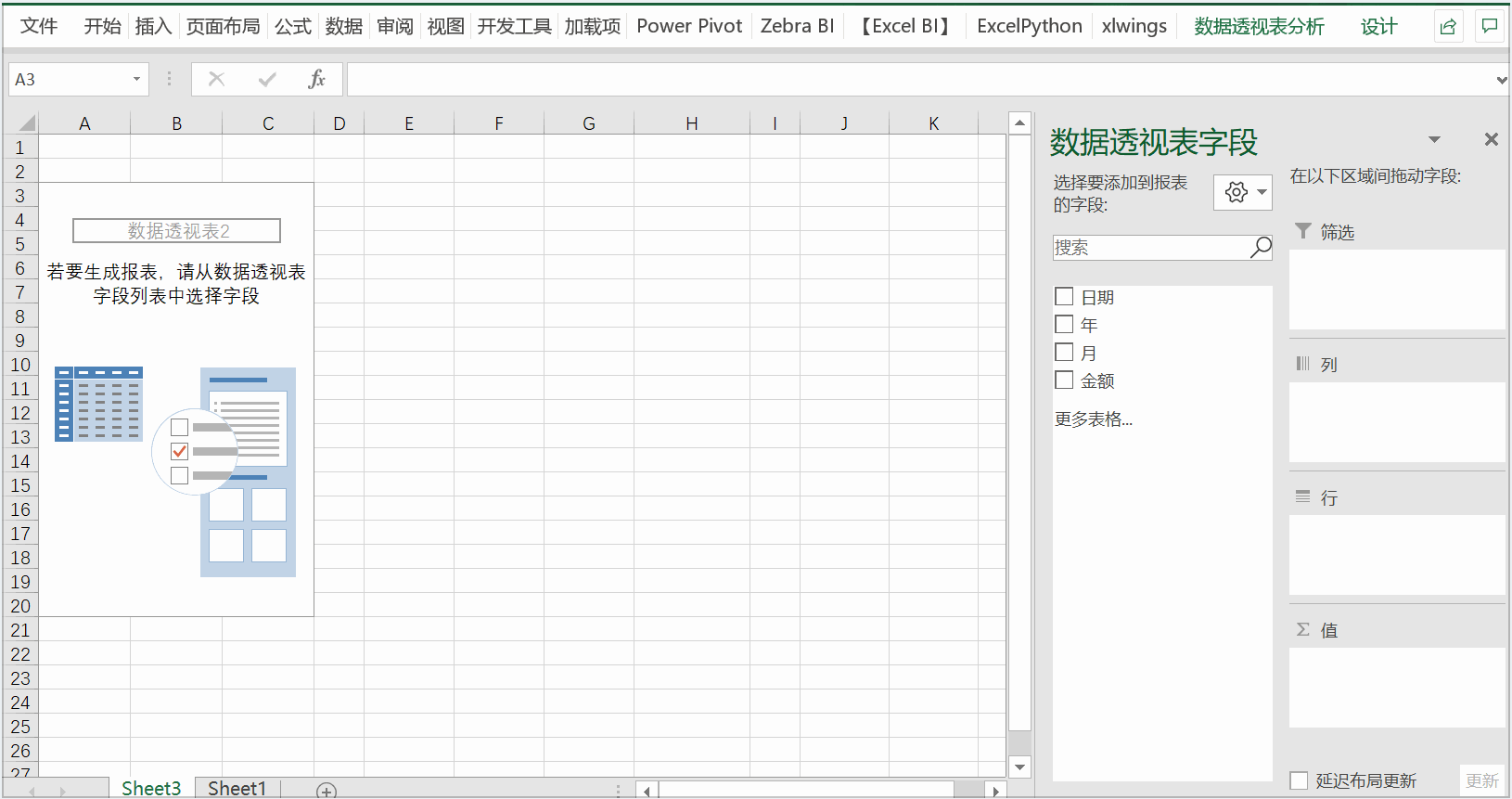Enable 延迟布局更新 checkbox

pos(1299,780)
